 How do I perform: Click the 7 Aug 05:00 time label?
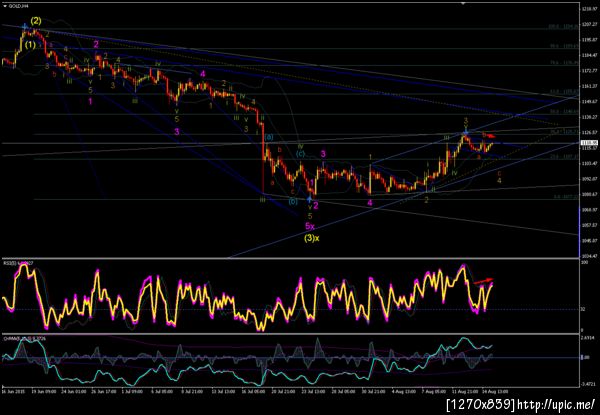435,392
